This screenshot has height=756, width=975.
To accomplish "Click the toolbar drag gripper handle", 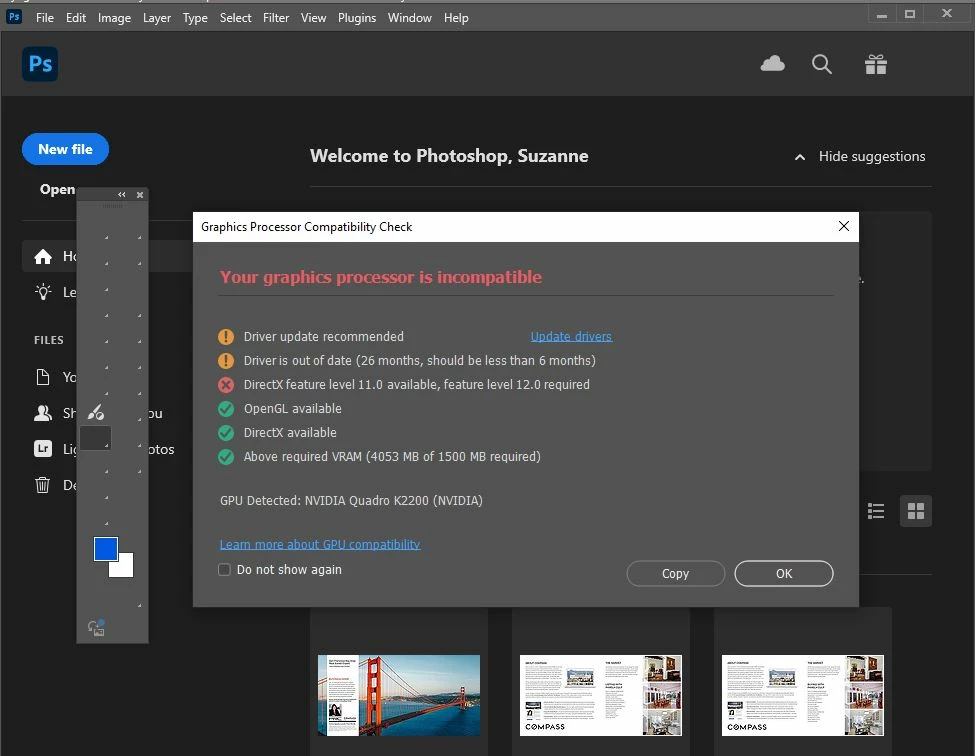I will [x=113, y=205].
